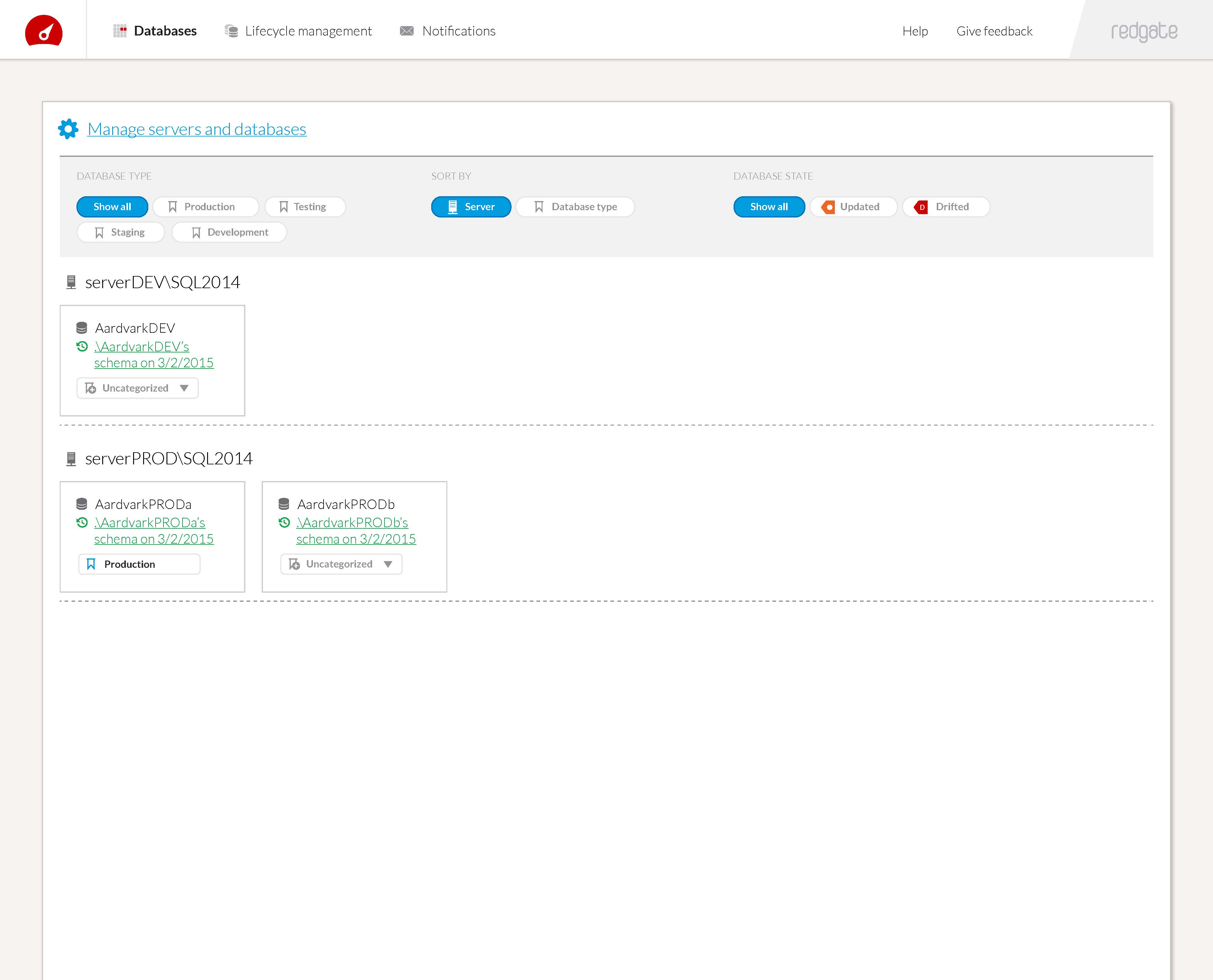Click the red dashboard gauge logo

(43, 31)
